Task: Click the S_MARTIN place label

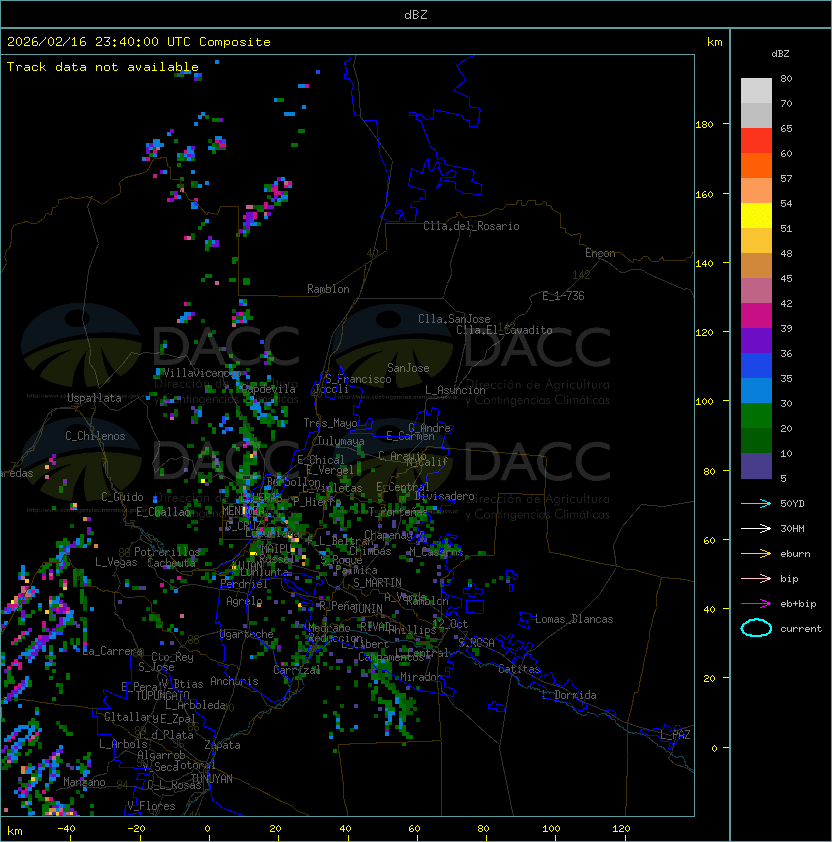Action: tap(377, 583)
